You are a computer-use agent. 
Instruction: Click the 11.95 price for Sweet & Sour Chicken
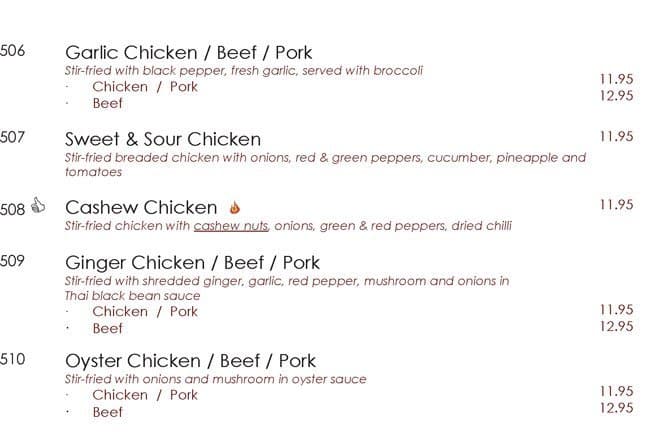point(616,137)
